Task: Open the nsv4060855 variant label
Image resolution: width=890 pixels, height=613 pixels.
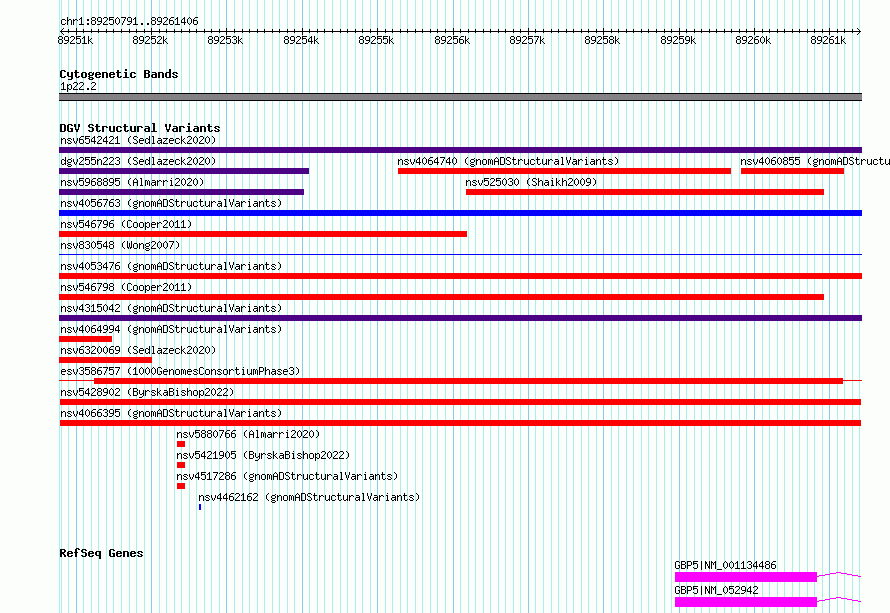Action: tap(815, 161)
